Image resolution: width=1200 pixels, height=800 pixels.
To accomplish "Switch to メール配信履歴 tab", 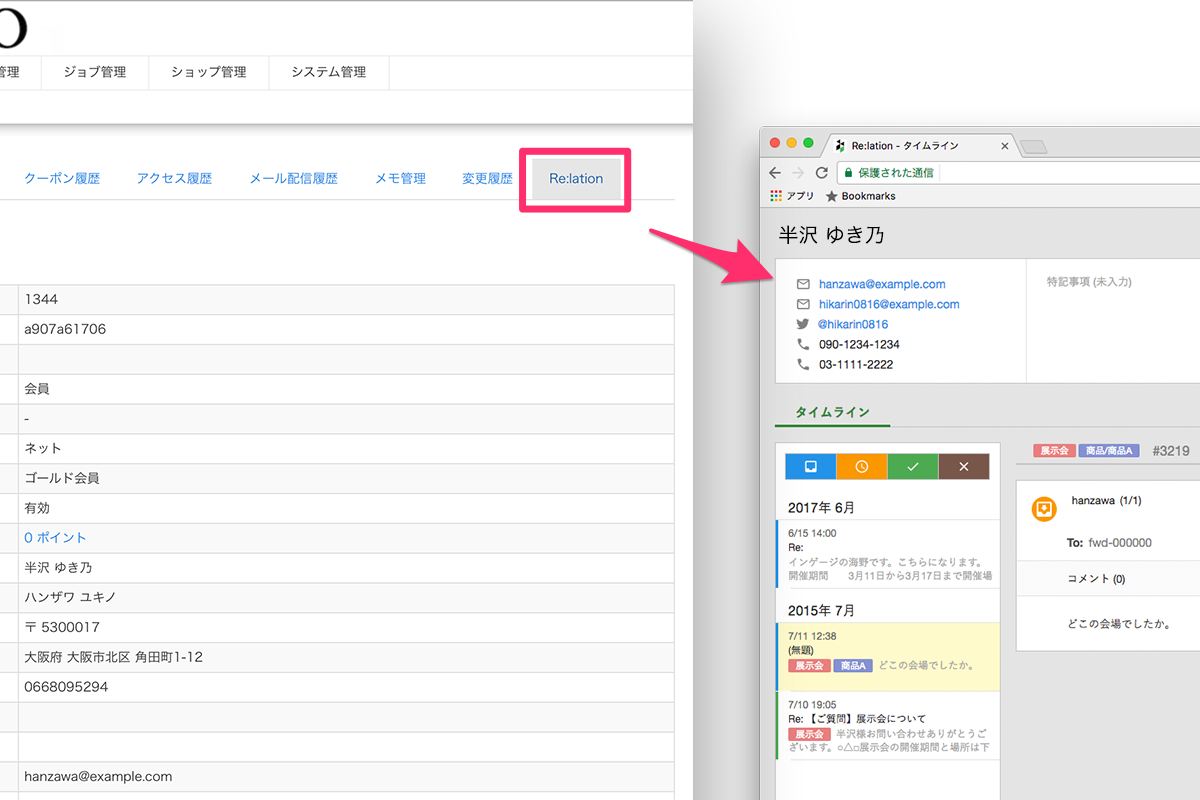I will click(x=293, y=179).
